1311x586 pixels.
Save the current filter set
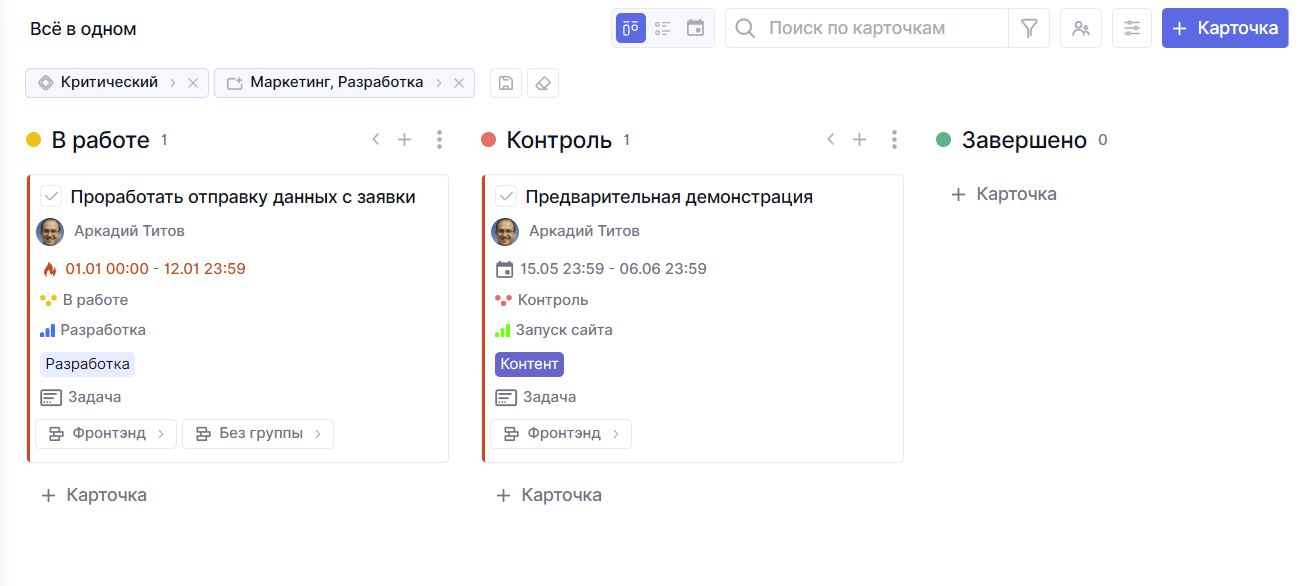click(x=506, y=83)
